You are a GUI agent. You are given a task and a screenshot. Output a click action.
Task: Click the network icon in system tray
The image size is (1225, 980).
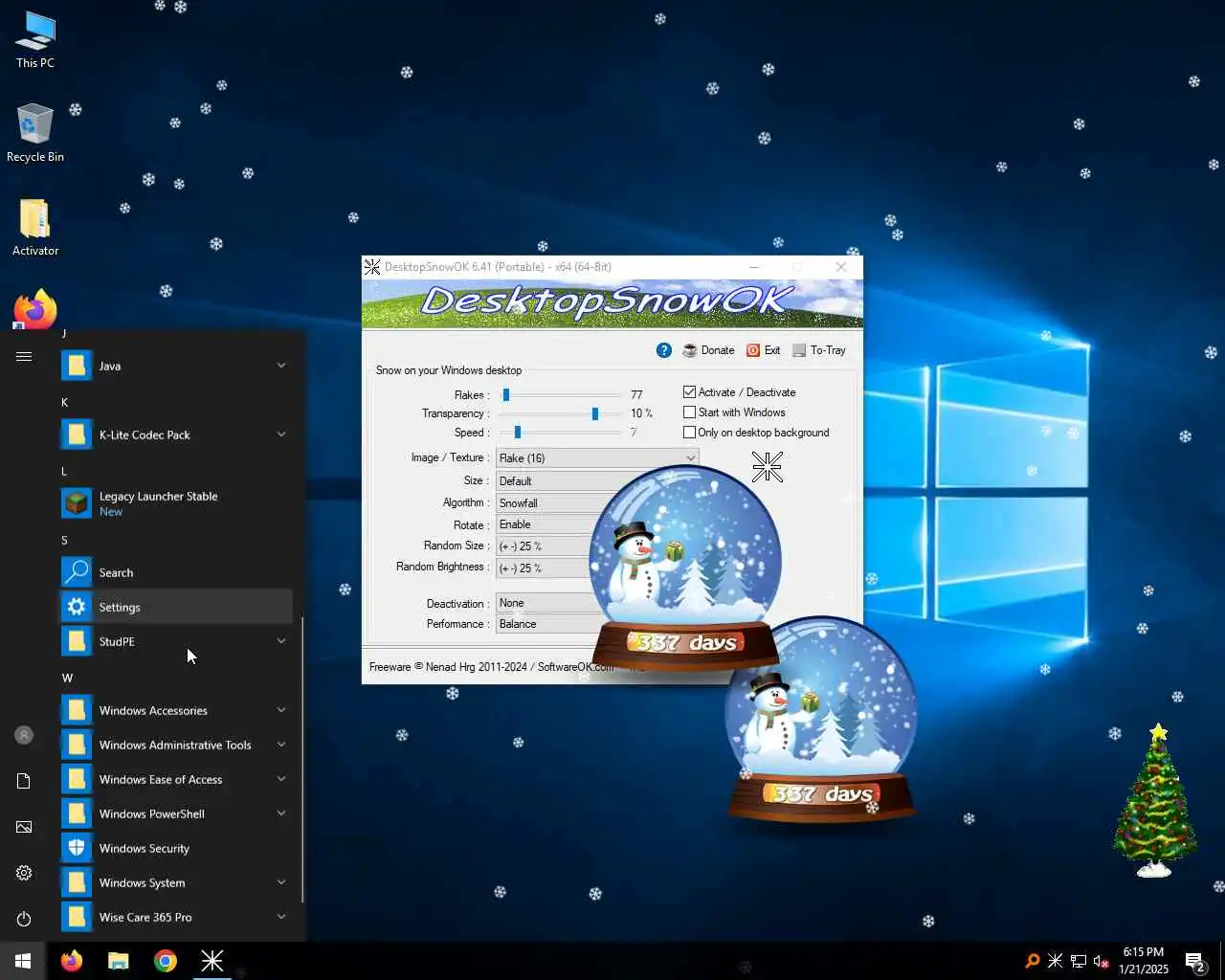1079,961
